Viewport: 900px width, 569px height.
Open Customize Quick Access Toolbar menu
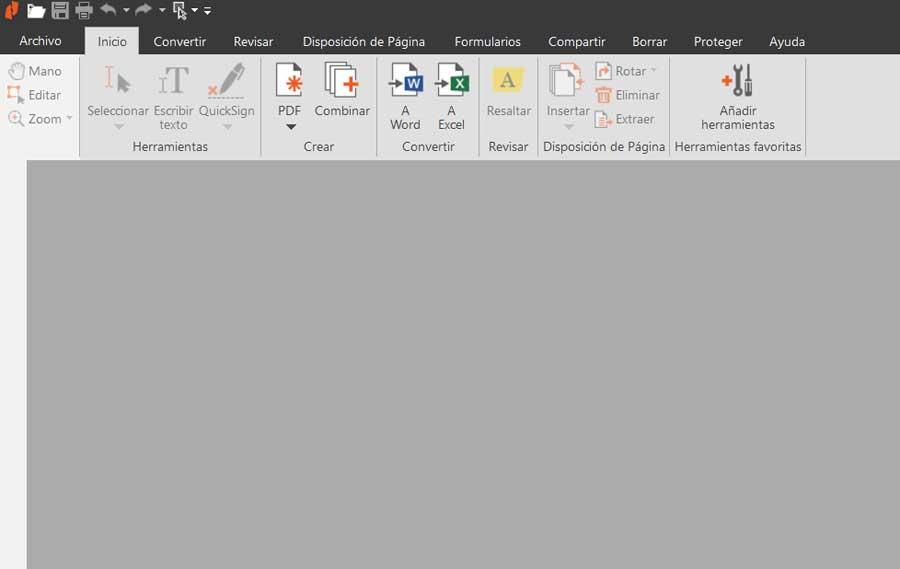coord(207,10)
